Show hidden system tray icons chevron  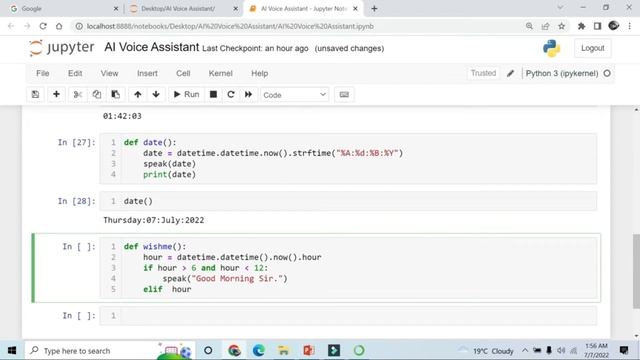[x=525, y=351]
